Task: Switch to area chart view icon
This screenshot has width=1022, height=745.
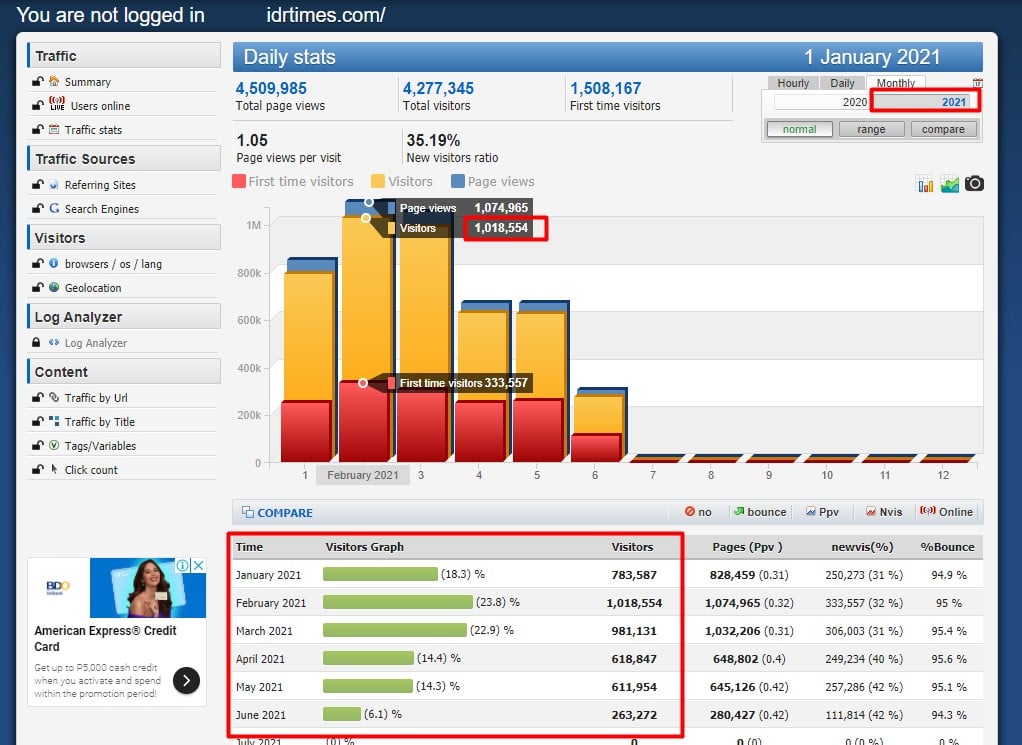Action: (949, 183)
